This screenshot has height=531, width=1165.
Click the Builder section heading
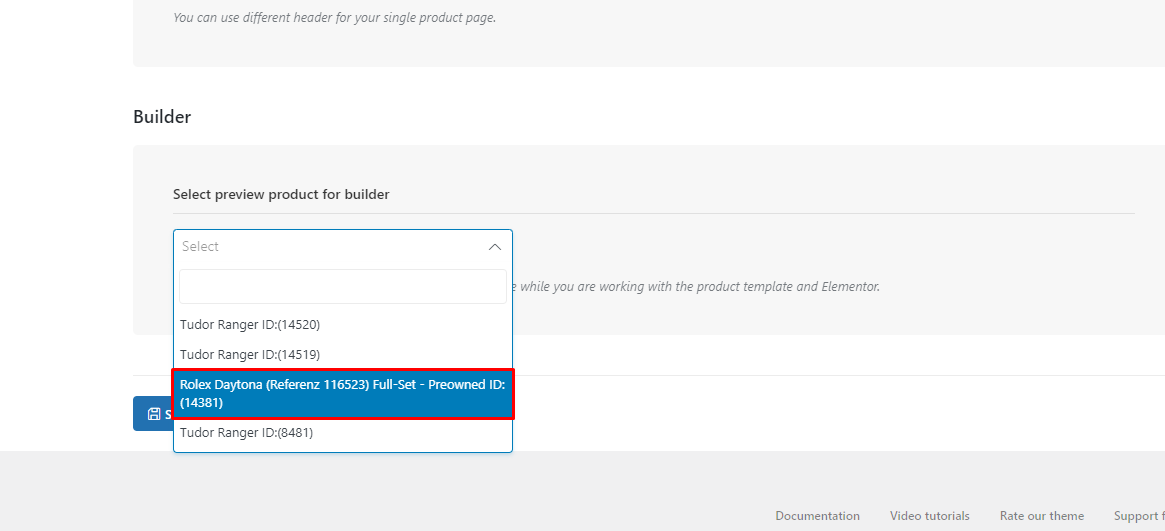[162, 117]
